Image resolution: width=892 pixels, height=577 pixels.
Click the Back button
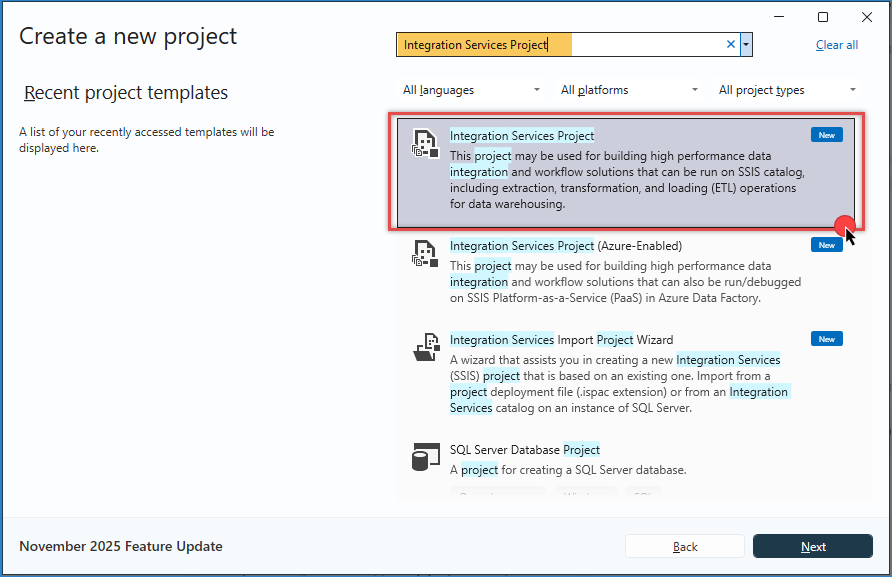coord(684,546)
